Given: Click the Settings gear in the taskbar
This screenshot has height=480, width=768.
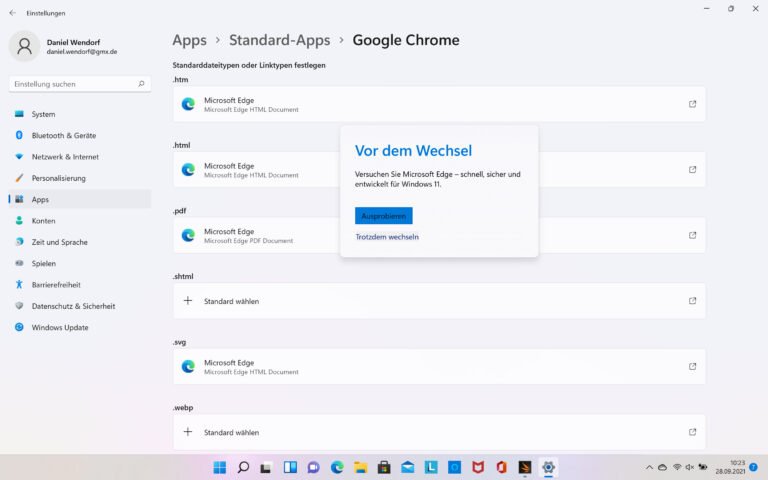Looking at the screenshot, I should [548, 467].
